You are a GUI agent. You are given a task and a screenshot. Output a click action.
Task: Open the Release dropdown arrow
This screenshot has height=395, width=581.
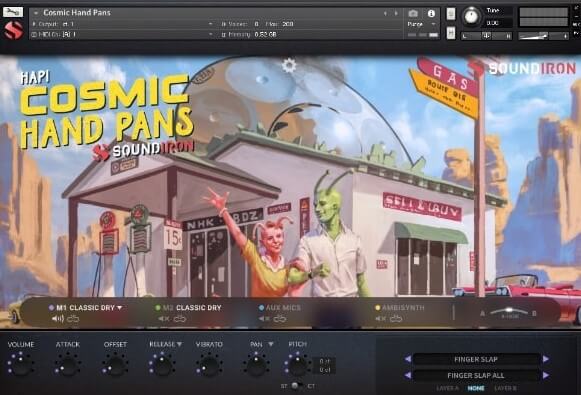(179, 344)
